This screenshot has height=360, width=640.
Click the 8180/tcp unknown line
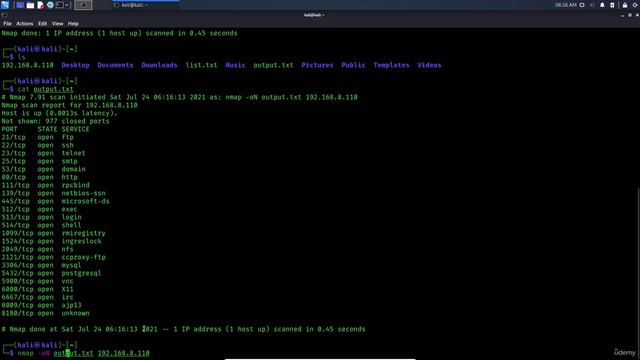tap(45, 313)
